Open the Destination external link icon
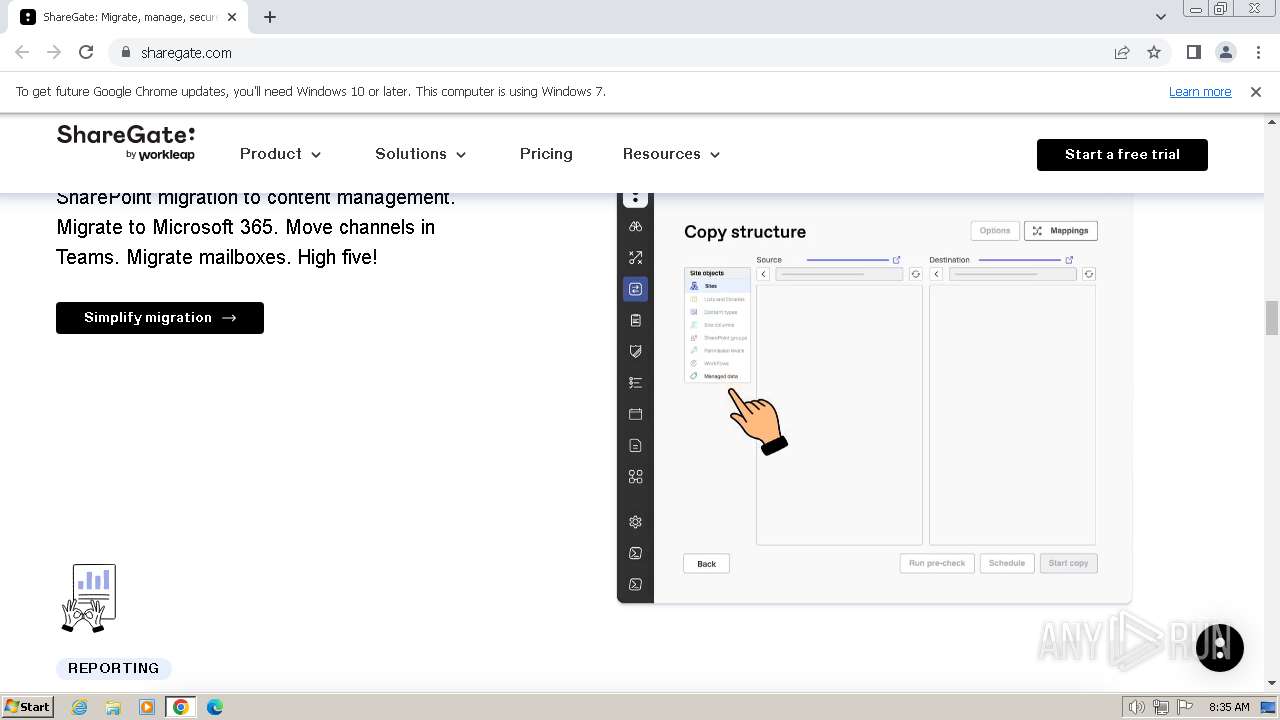This screenshot has height=720, width=1280. click(x=1069, y=260)
